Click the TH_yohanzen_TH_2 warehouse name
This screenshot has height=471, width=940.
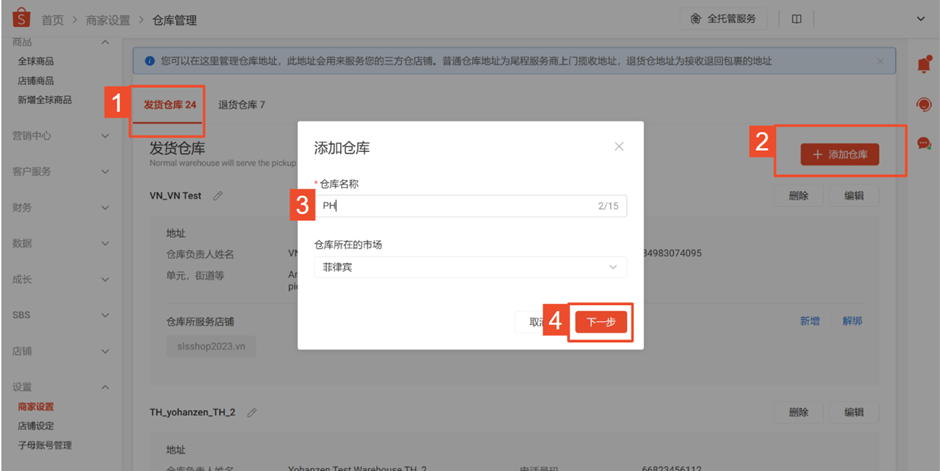click(192, 412)
